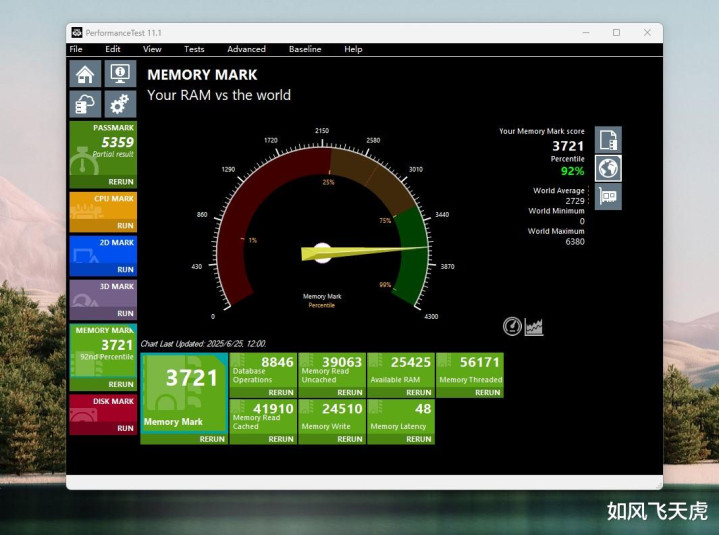The width and height of the screenshot is (719, 535).
Task: Run the CPU Mark test
Action: pyautogui.click(x=125, y=226)
